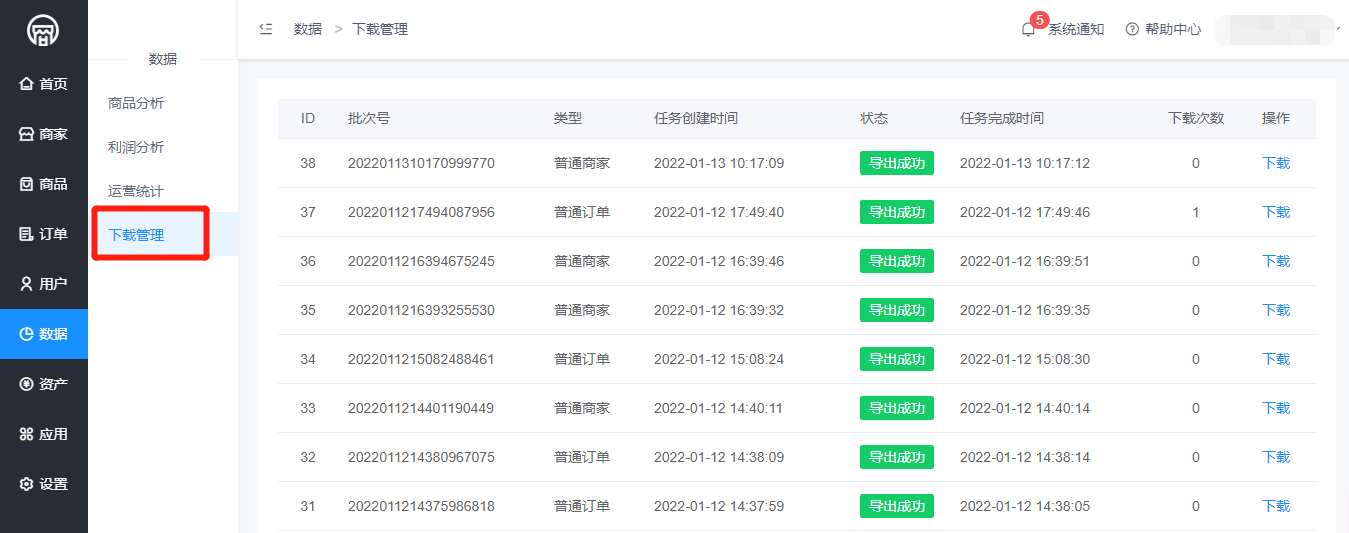
Task: Select 利润分析 in data submenu
Action: coord(136,147)
